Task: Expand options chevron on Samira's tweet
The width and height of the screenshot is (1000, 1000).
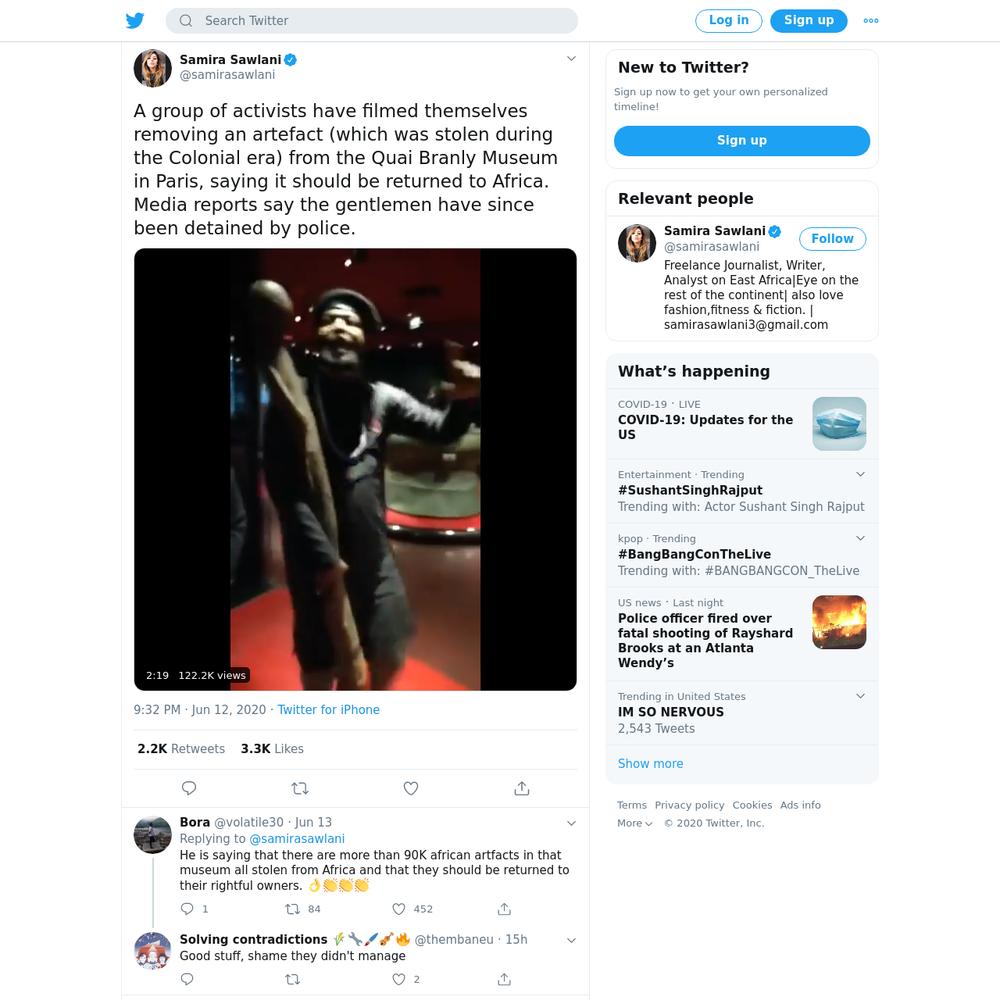Action: (571, 59)
